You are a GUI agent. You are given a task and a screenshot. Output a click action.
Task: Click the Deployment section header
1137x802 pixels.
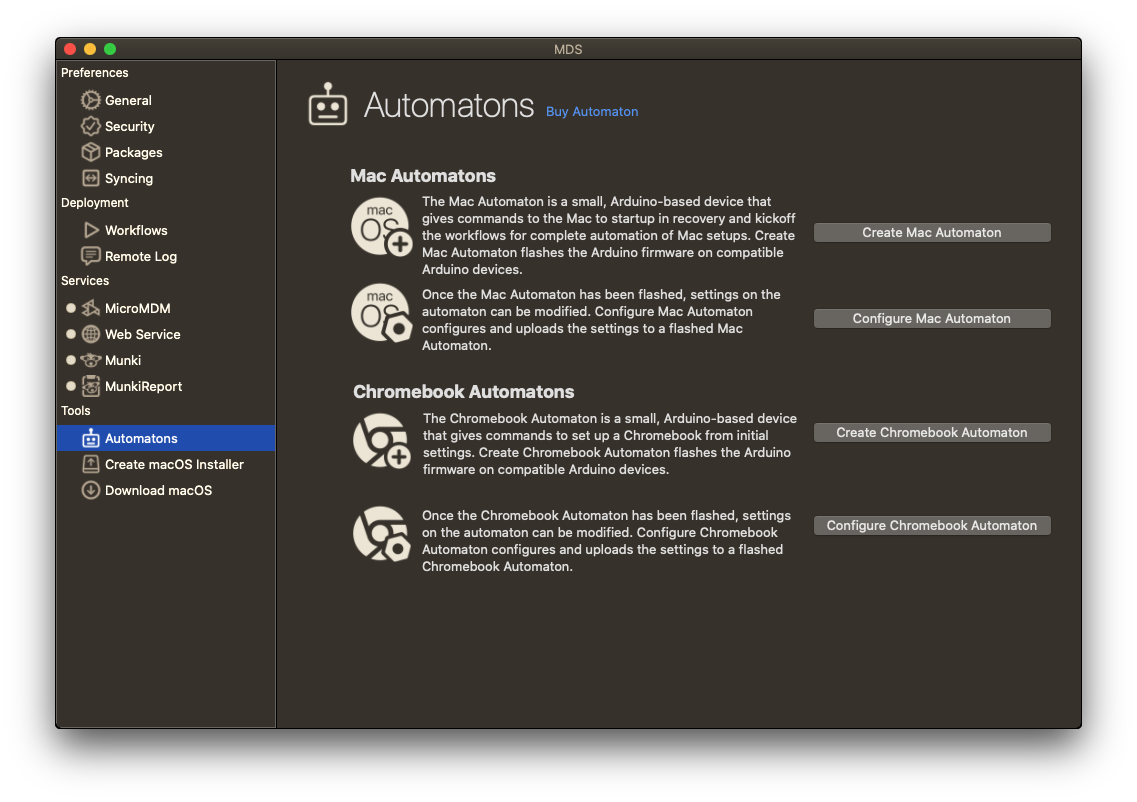click(94, 202)
